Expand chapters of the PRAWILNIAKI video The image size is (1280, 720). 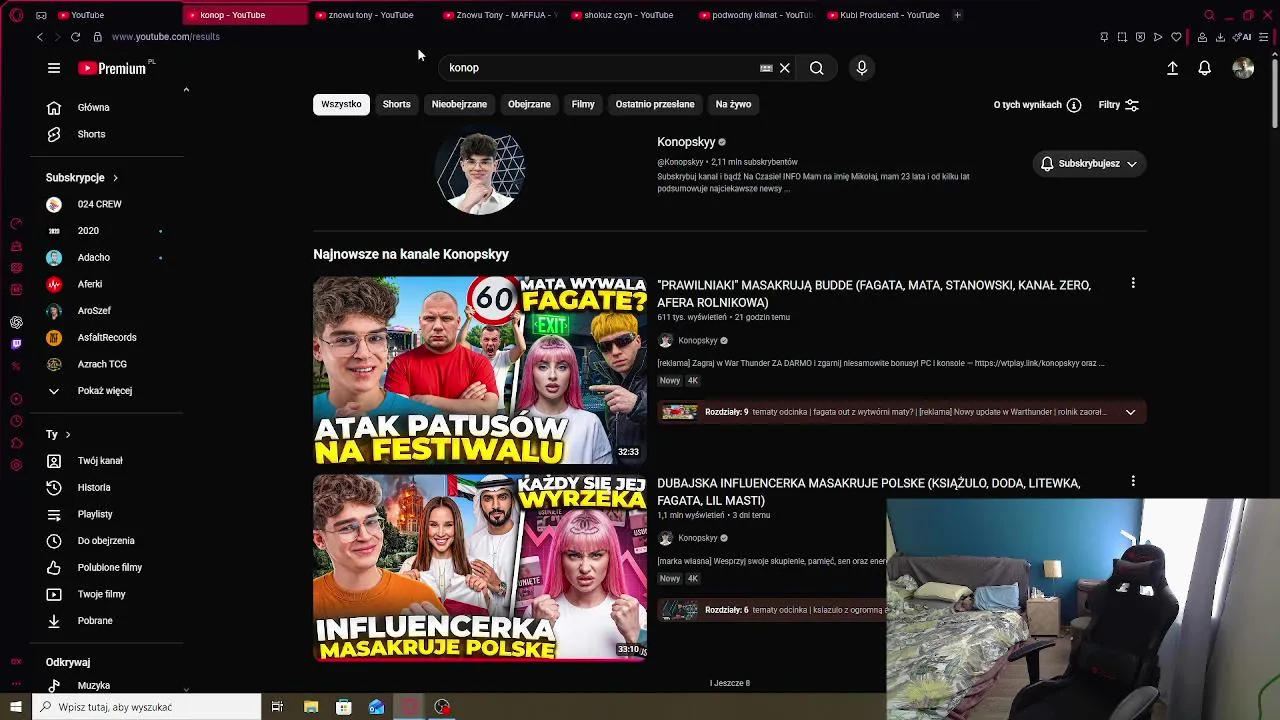(1130, 412)
